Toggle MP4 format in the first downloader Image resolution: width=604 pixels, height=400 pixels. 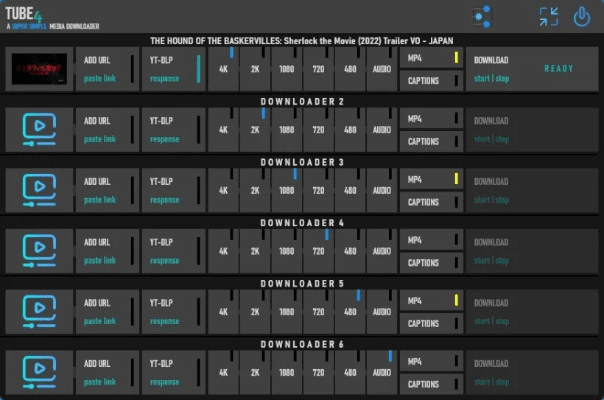[429, 59]
